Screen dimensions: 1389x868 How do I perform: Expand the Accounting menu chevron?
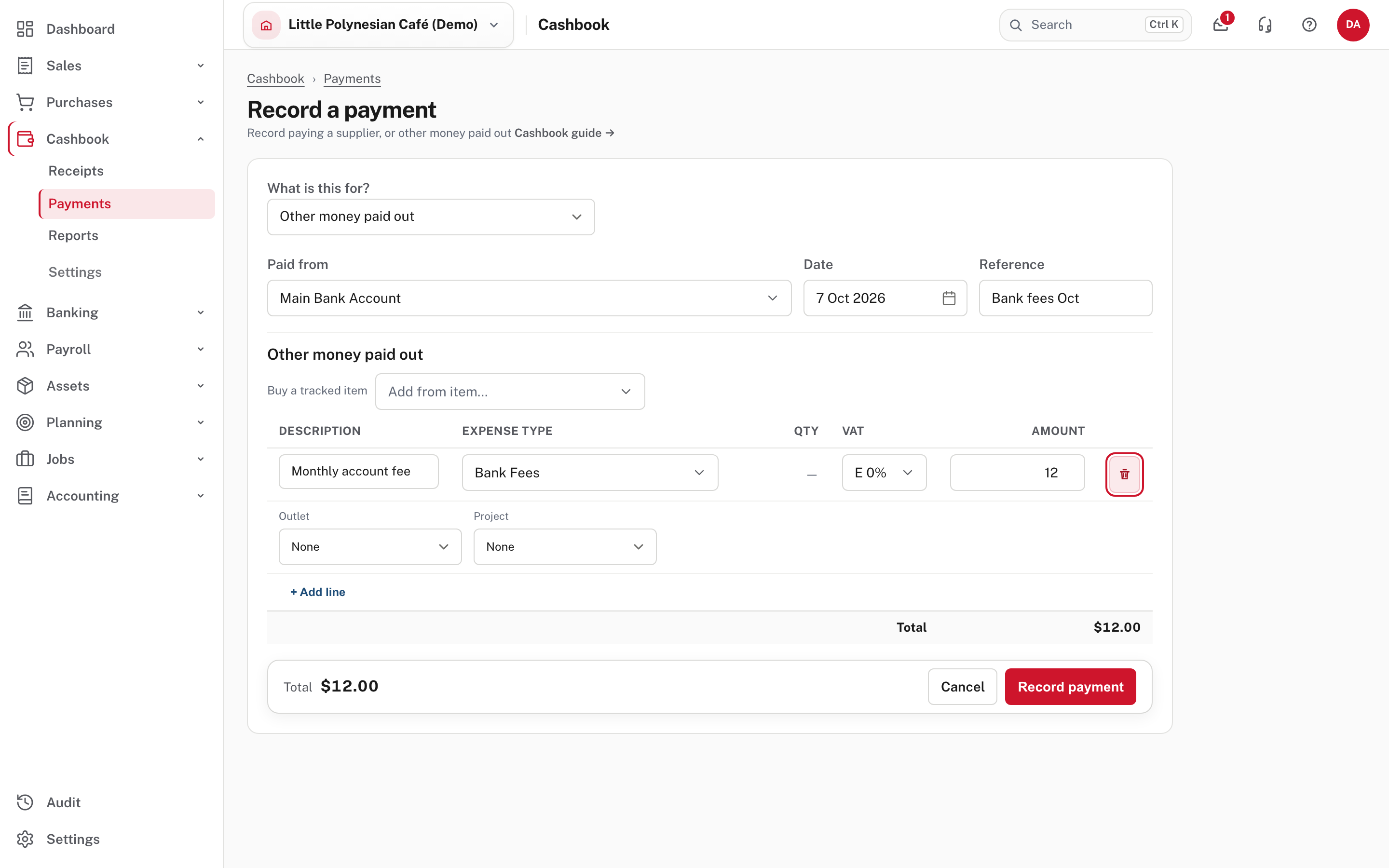pos(200,496)
